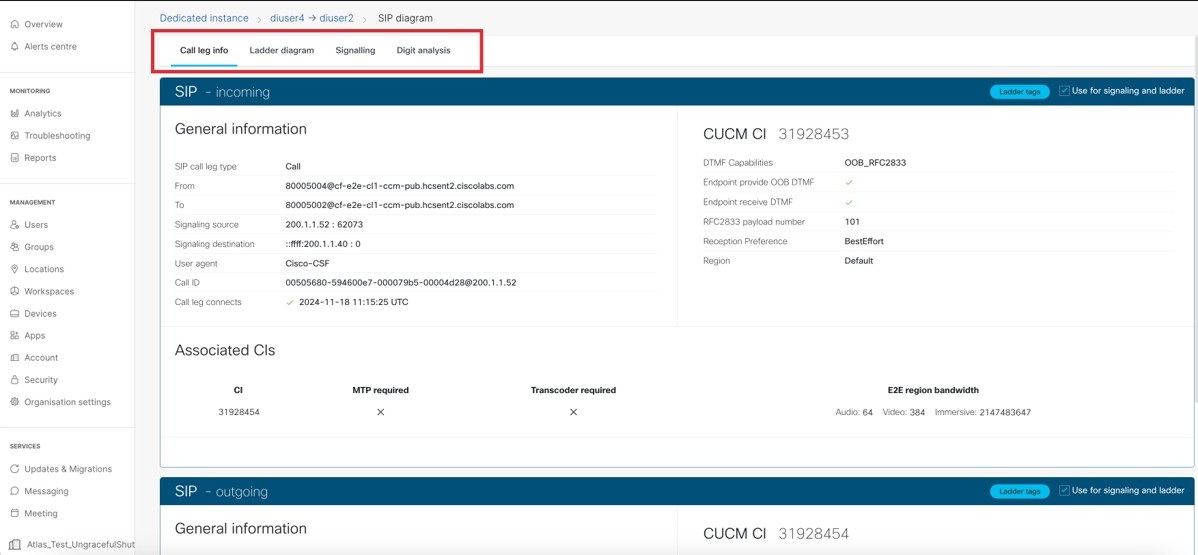Open the Overview home icon
The image size is (1198, 555).
click(x=14, y=24)
